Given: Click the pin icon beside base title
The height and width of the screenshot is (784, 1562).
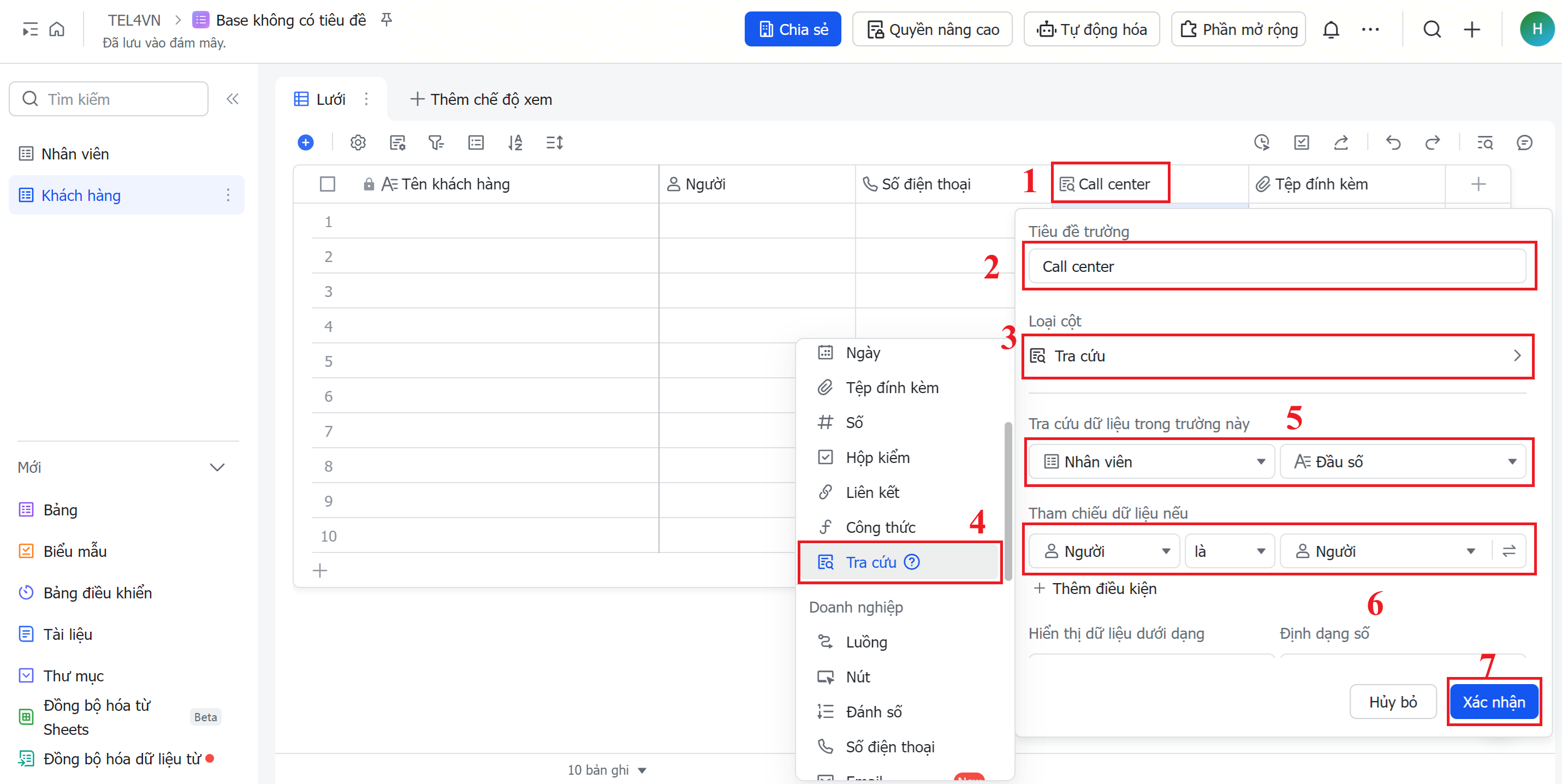Looking at the screenshot, I should (386, 20).
